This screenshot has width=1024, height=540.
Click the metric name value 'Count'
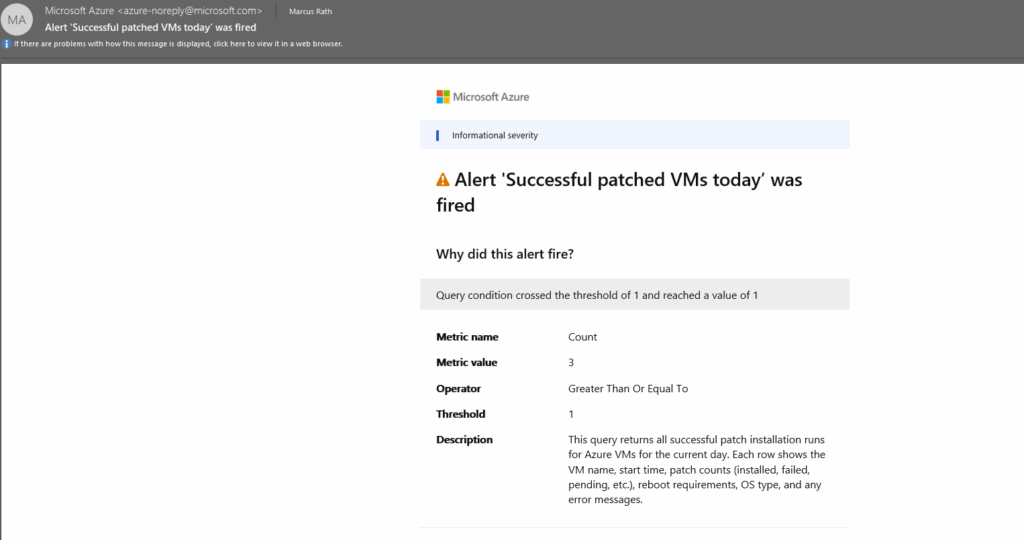(x=583, y=337)
